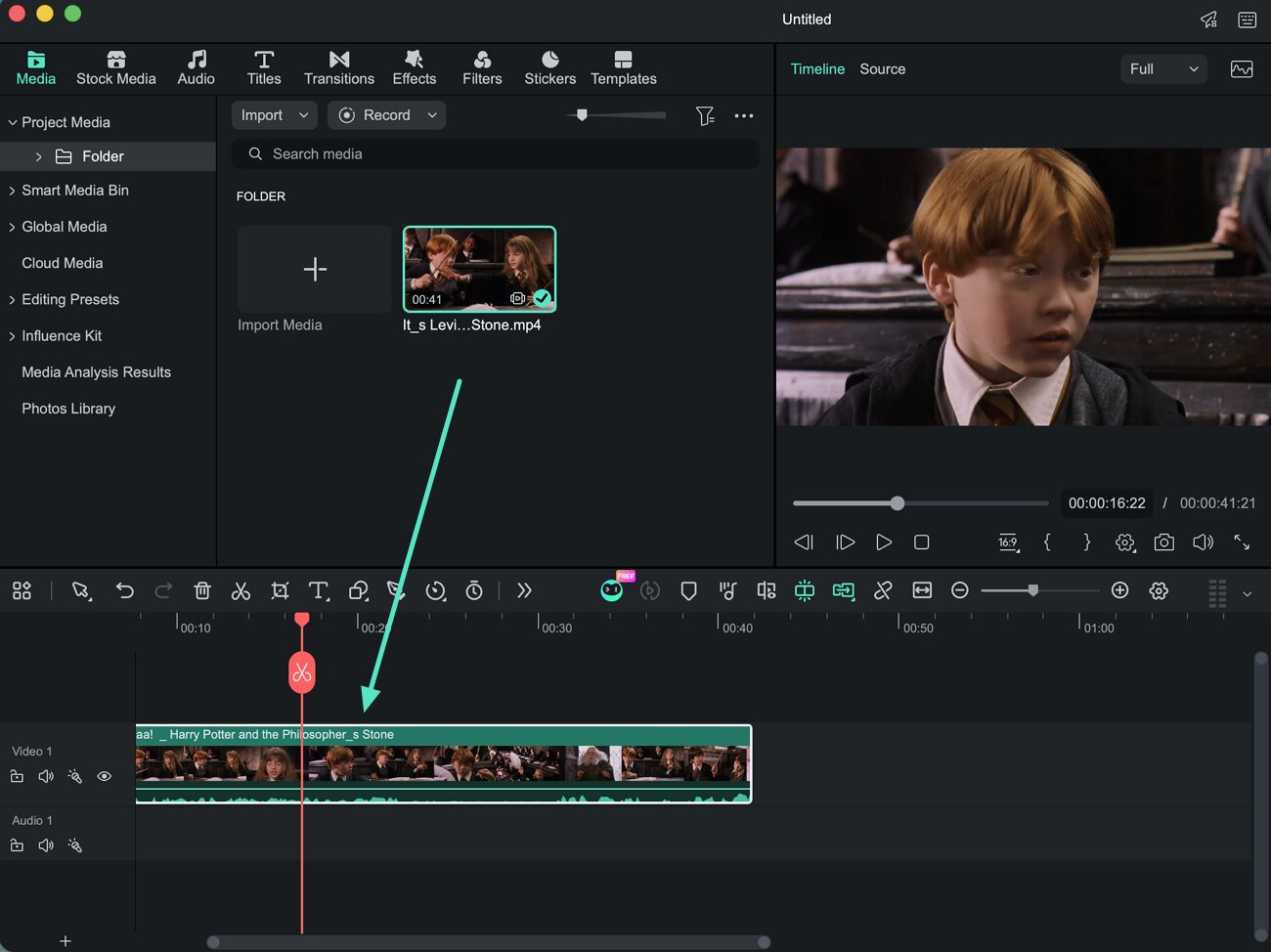Click the preview playback progress slider
The height and width of the screenshot is (952, 1271).
pyautogui.click(x=920, y=503)
